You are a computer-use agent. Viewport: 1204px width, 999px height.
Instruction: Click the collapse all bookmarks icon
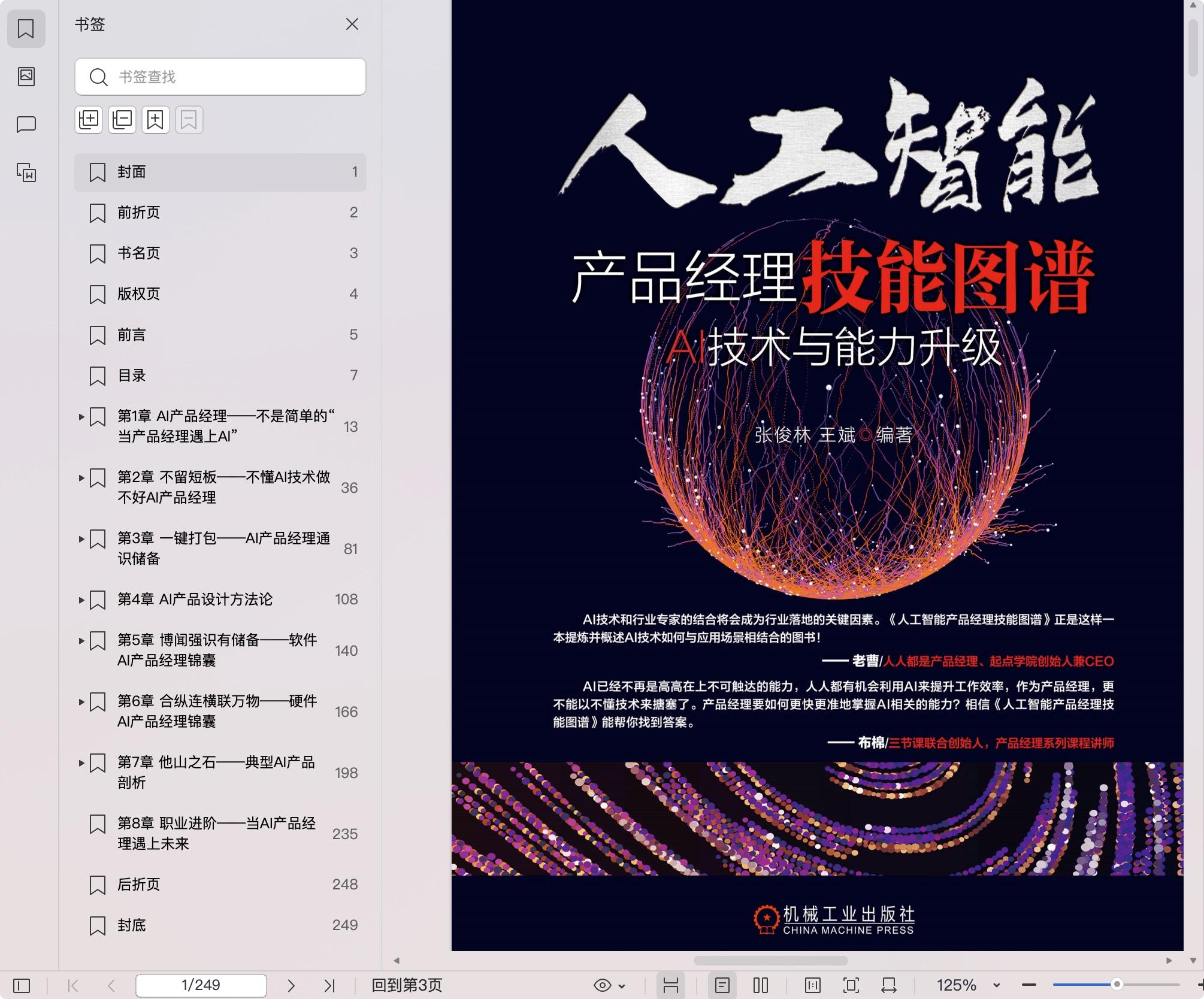[122, 120]
